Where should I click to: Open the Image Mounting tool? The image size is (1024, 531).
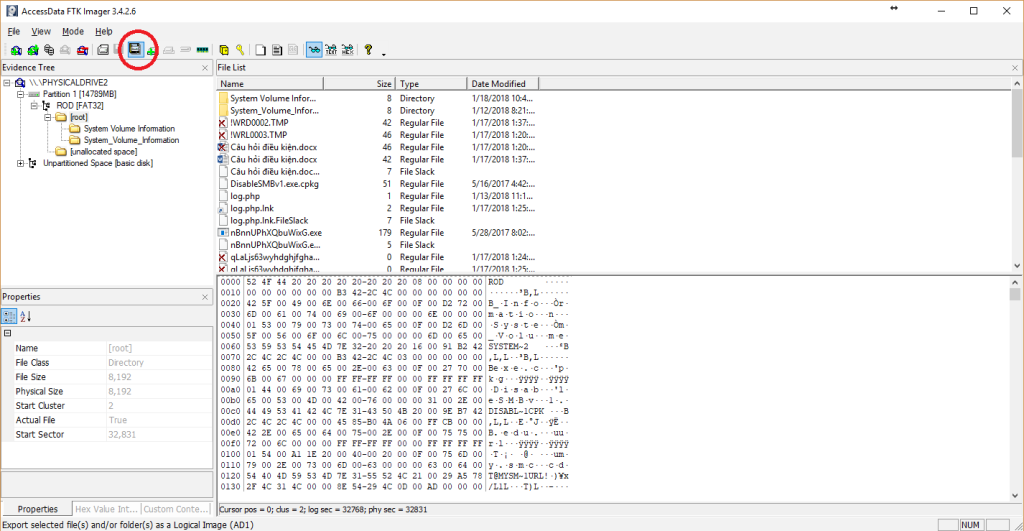click(x=49, y=50)
